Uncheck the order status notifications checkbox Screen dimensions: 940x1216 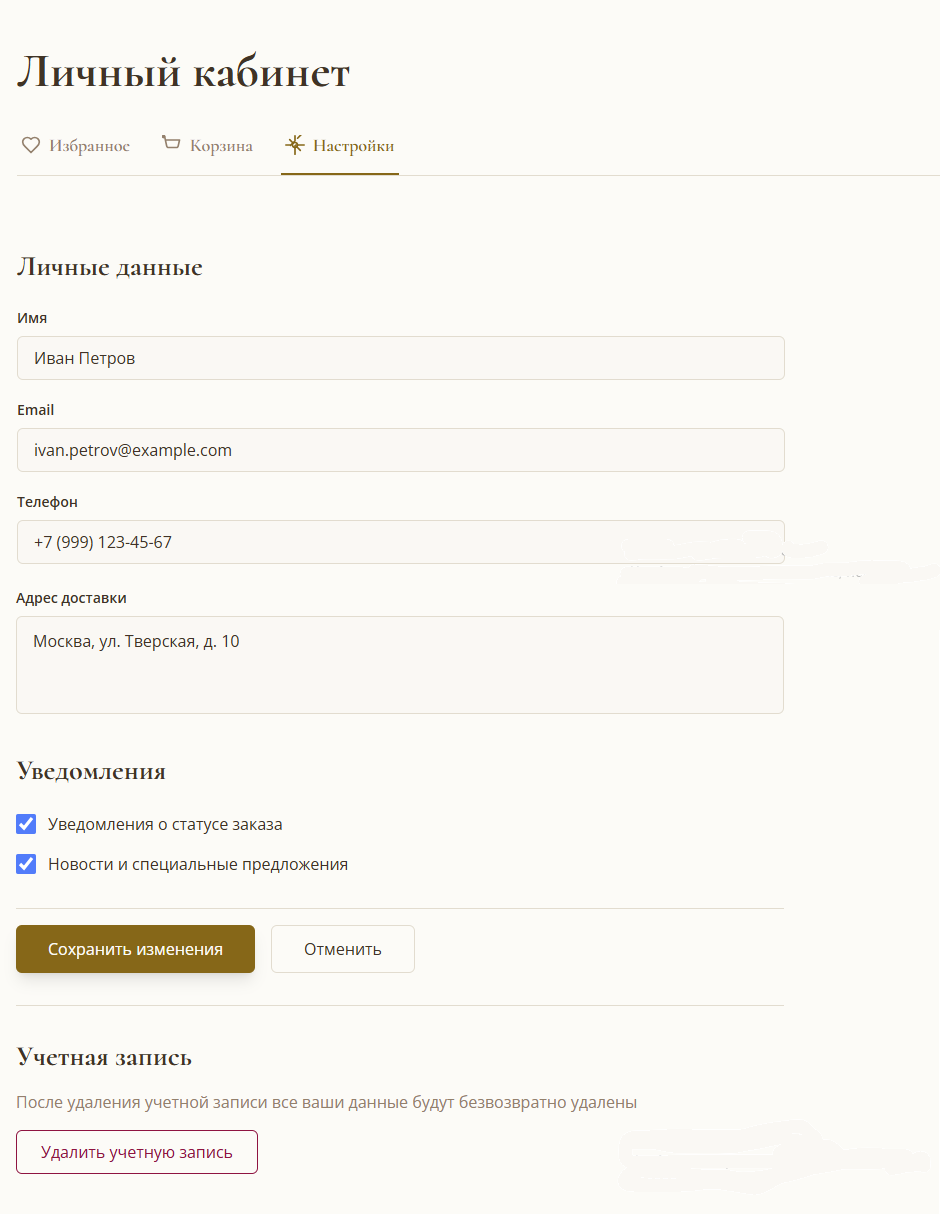pos(26,824)
